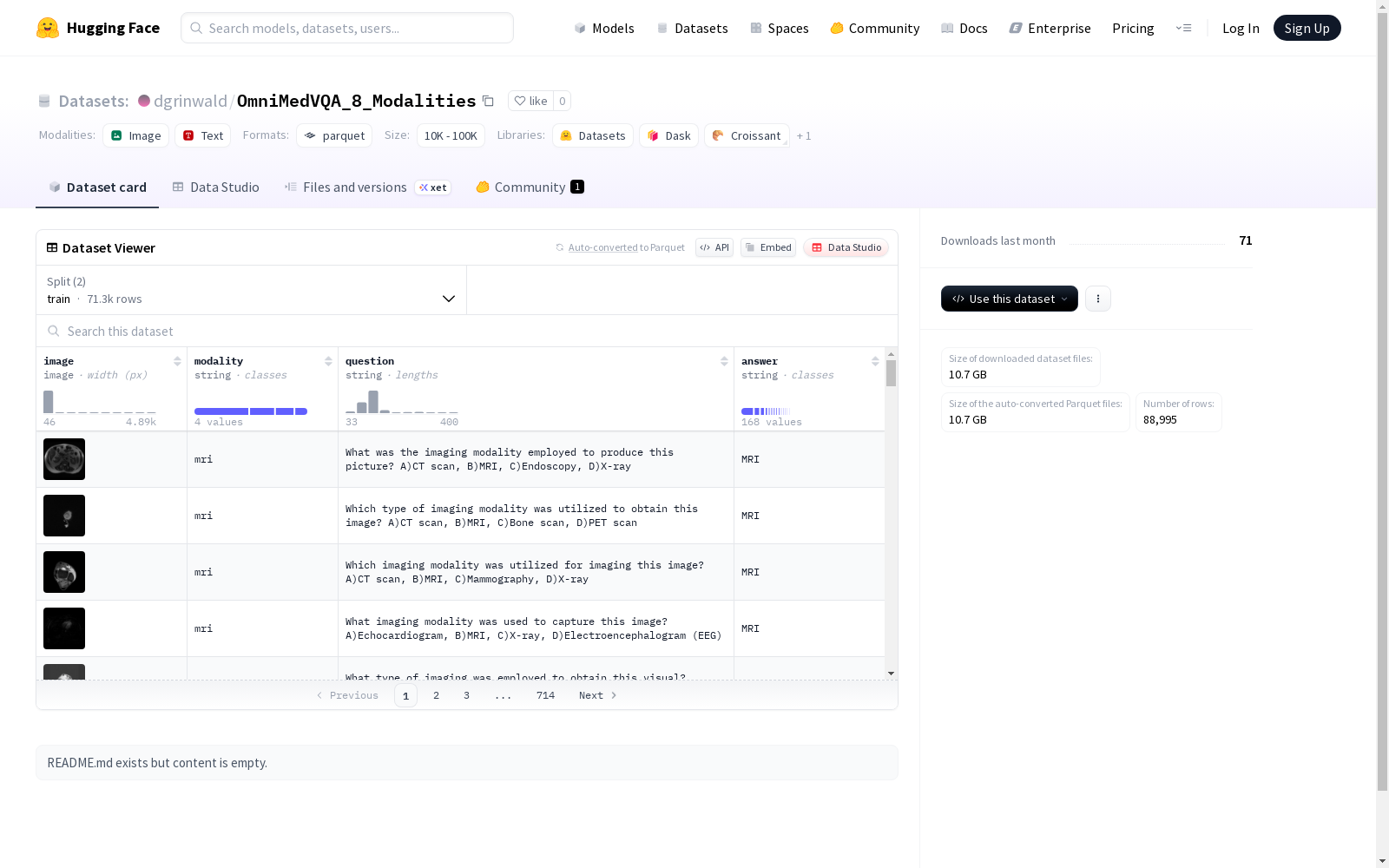The width and height of the screenshot is (1389, 868).
Task: Filter by the Image modality tag
Action: [x=136, y=135]
